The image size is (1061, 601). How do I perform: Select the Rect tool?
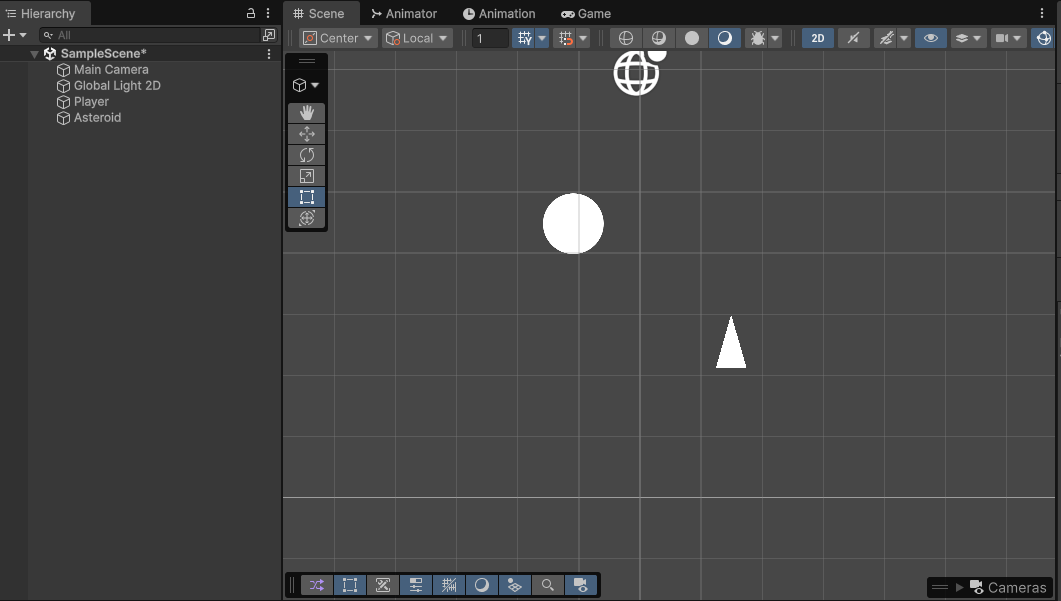307,197
